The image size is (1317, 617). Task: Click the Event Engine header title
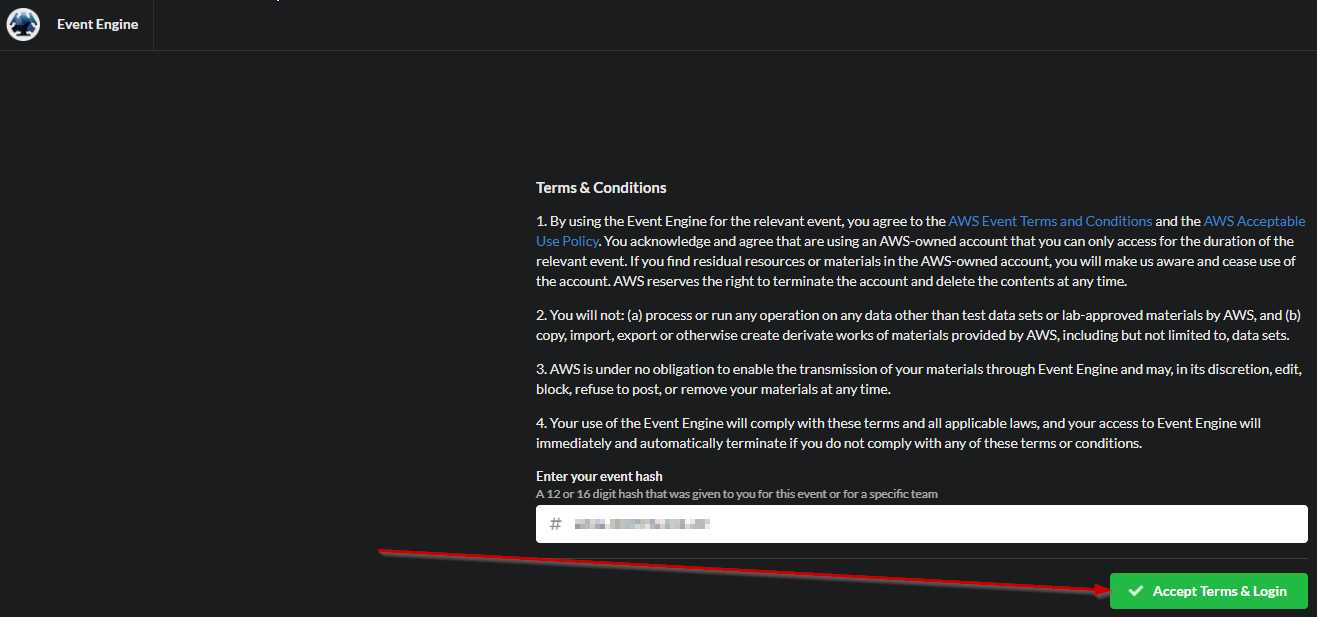pyautogui.click(x=97, y=24)
